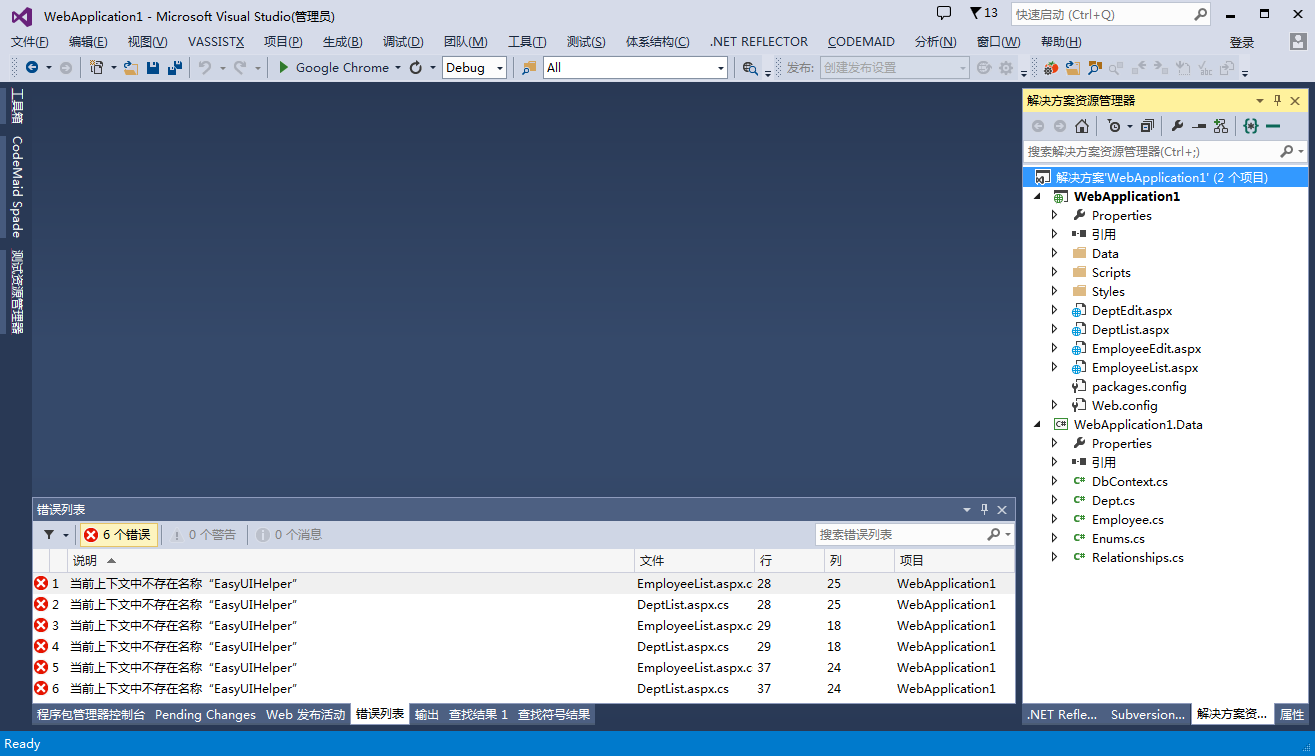Start debugging with the green play icon

click(284, 67)
